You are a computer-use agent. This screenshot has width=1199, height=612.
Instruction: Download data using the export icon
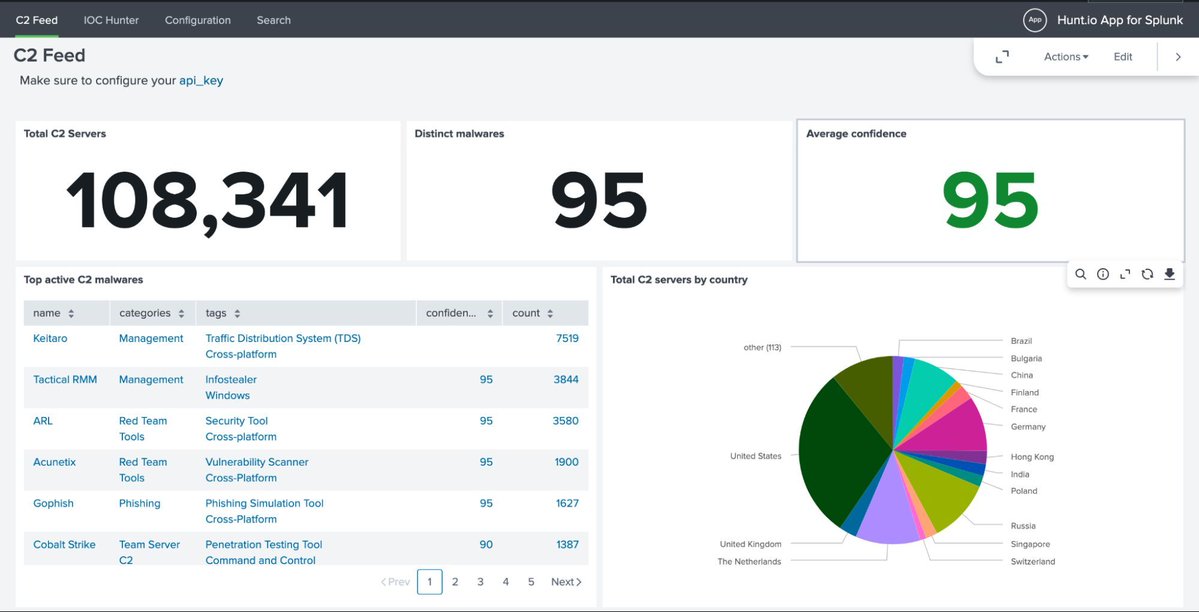[1169, 273]
